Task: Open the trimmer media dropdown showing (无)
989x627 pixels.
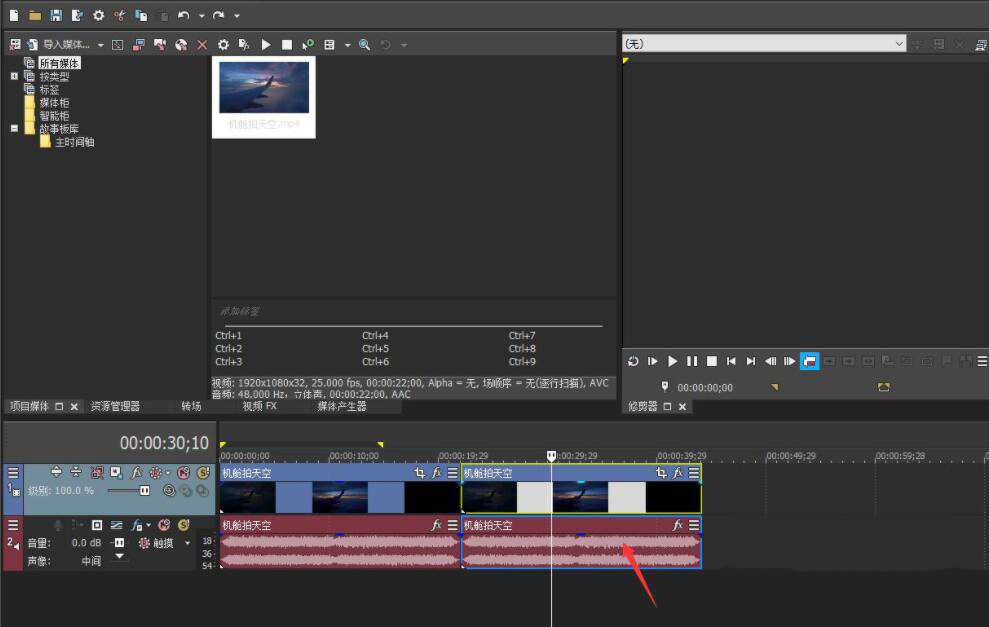Action: (898, 44)
